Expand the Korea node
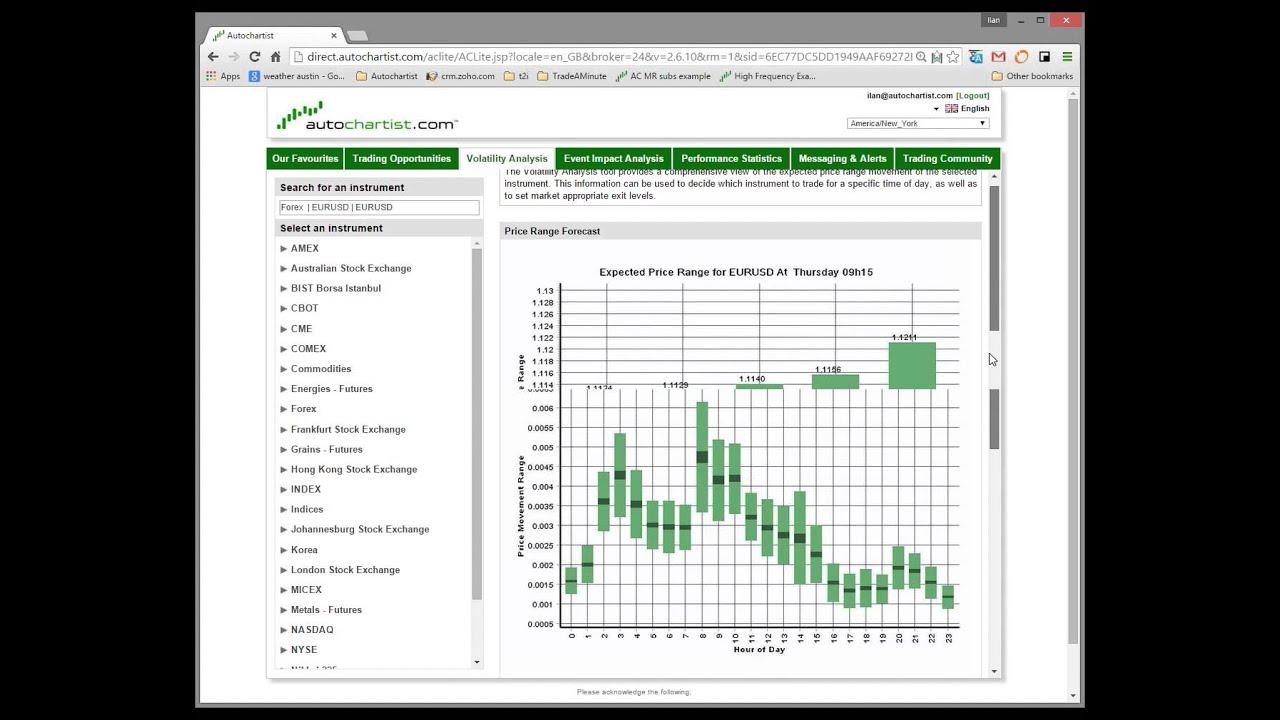Screen dimensions: 1280x720 [284, 549]
